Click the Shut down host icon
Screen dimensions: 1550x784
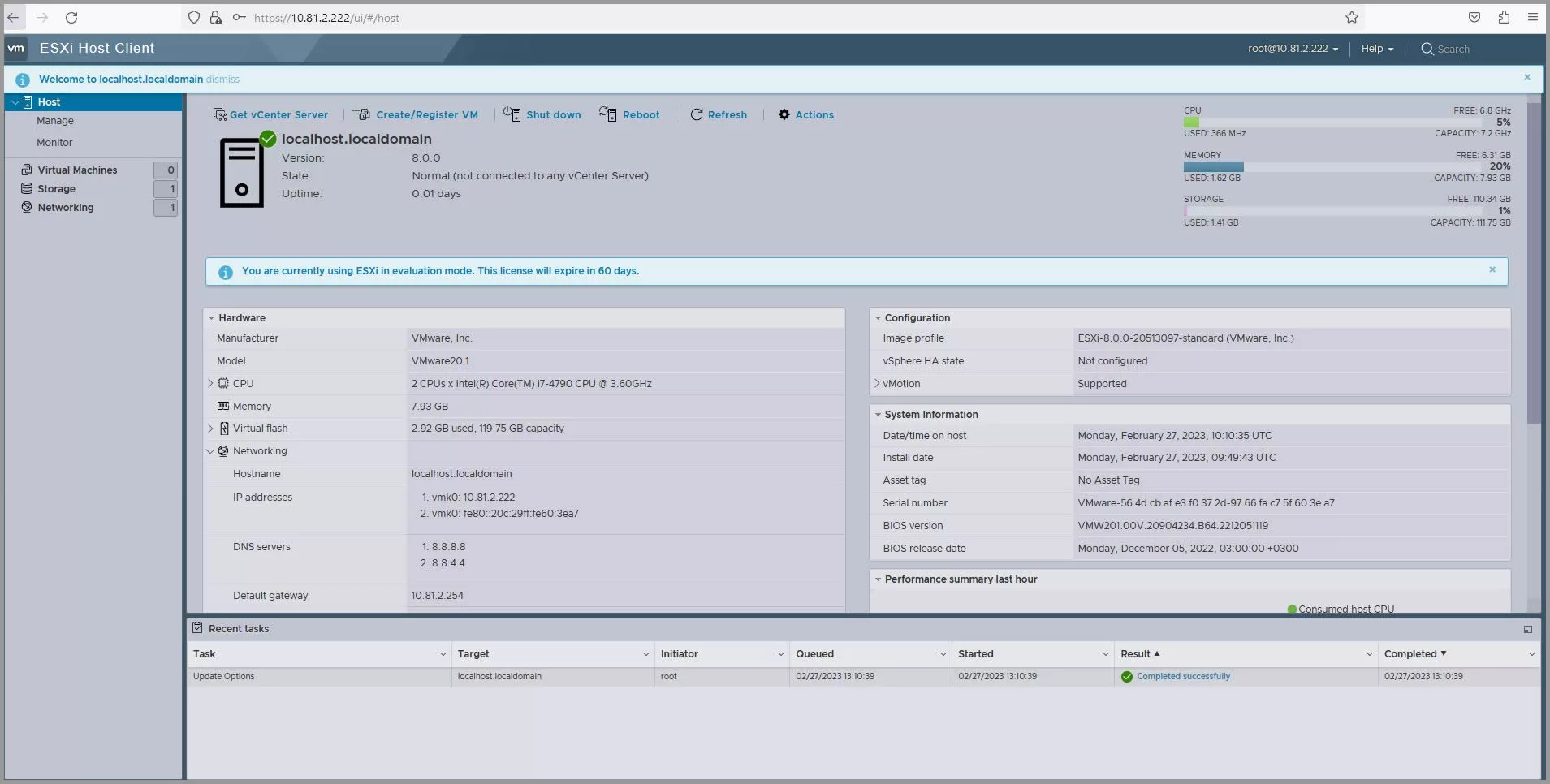pyautogui.click(x=512, y=114)
